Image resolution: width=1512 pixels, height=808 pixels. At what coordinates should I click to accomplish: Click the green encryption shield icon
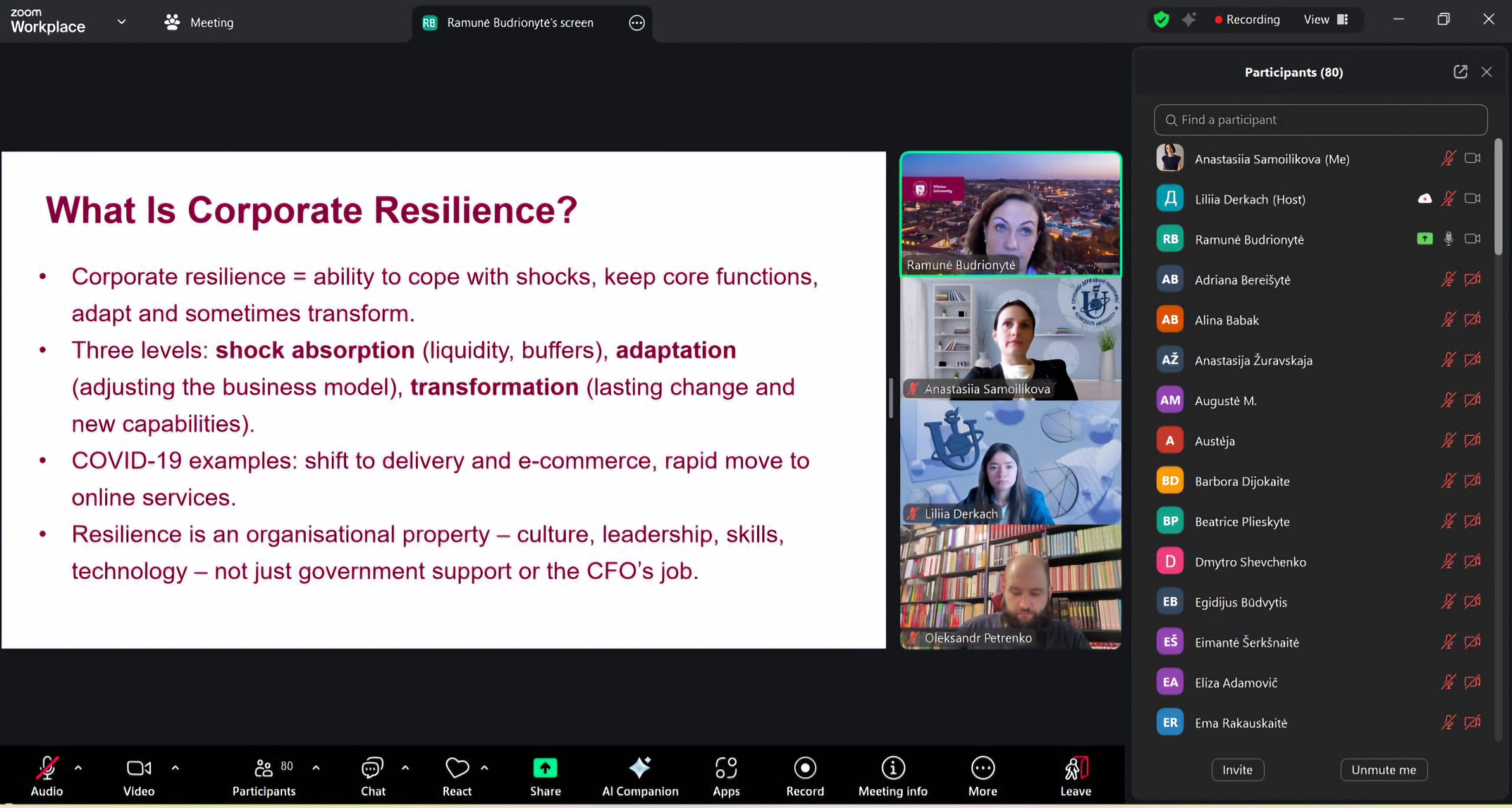pos(1161,20)
